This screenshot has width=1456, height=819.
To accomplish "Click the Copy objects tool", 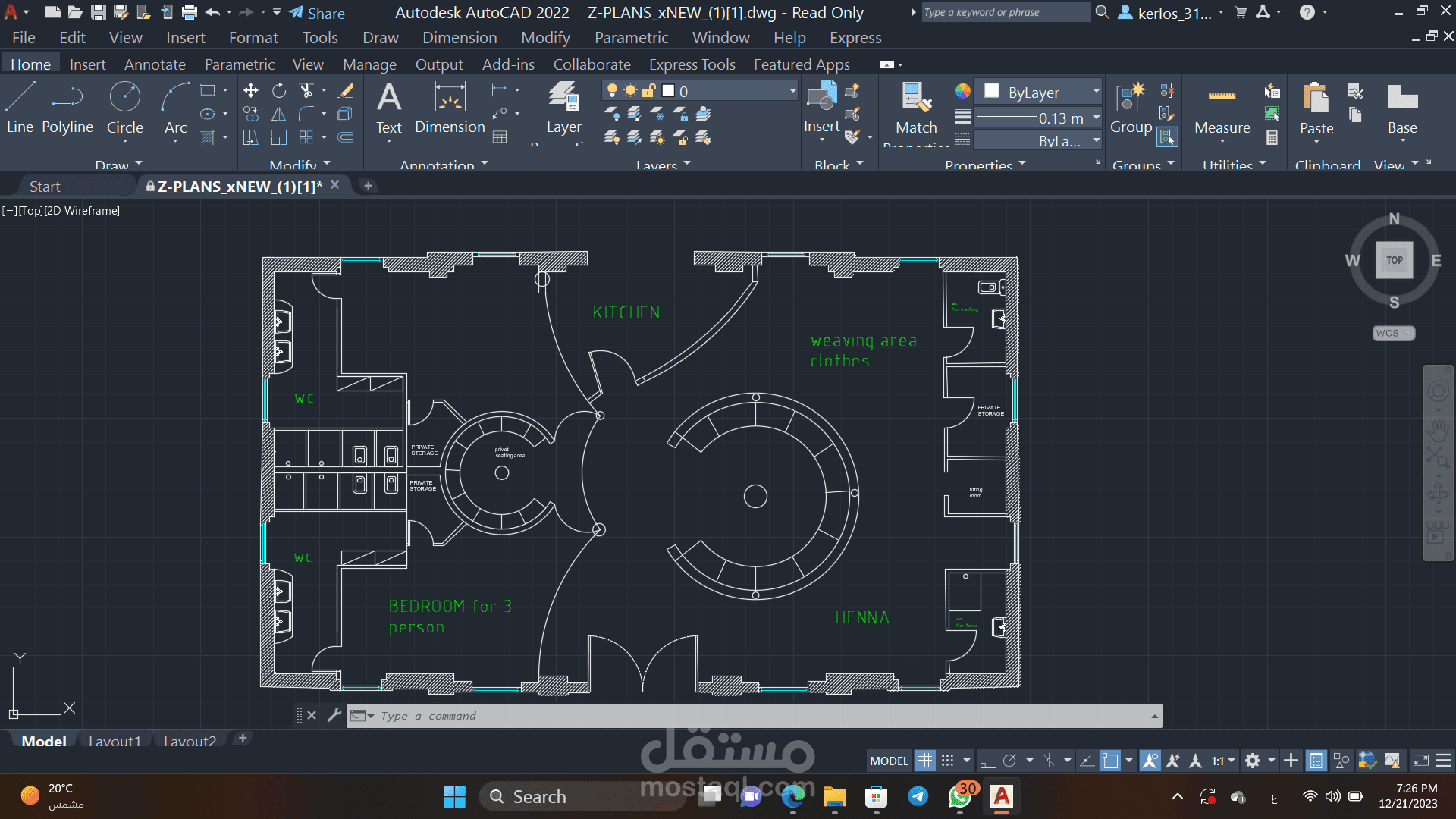I will pyautogui.click(x=251, y=115).
